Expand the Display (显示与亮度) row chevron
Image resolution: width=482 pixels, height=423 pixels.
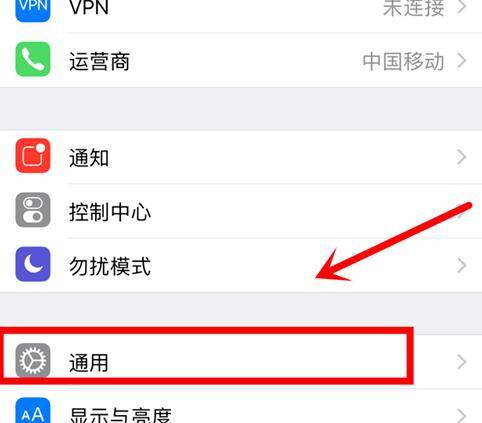click(x=461, y=415)
